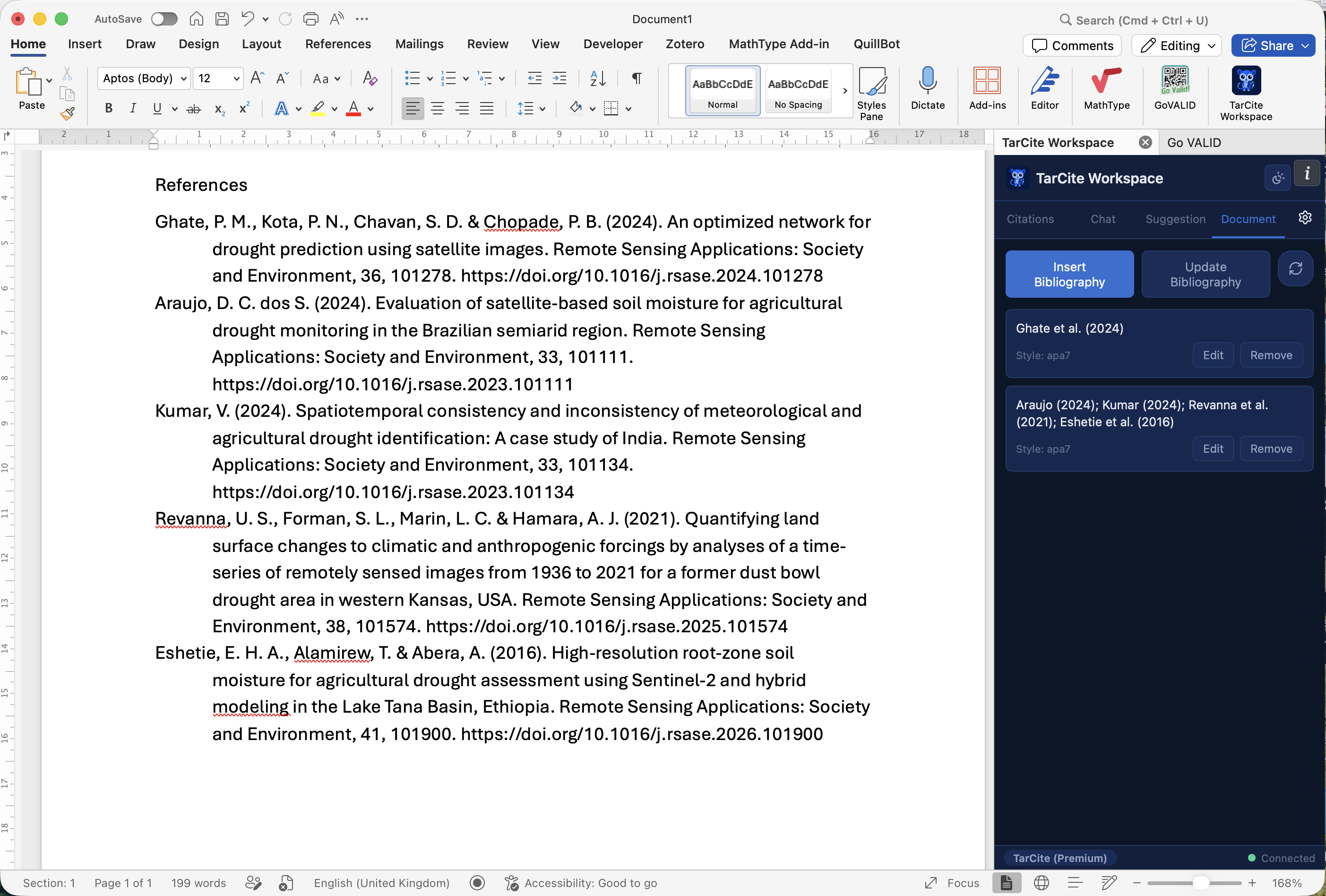Image resolution: width=1326 pixels, height=896 pixels.
Task: Toggle Italic formatting
Action: 133,108
